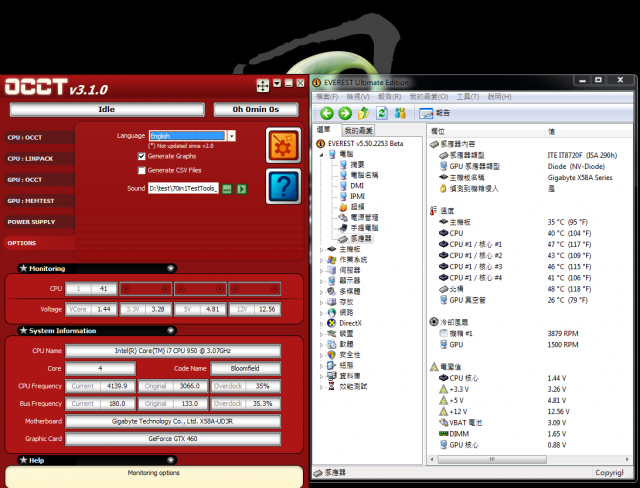
Task: Click the green browse button next to Sound
Action: click(x=227, y=189)
